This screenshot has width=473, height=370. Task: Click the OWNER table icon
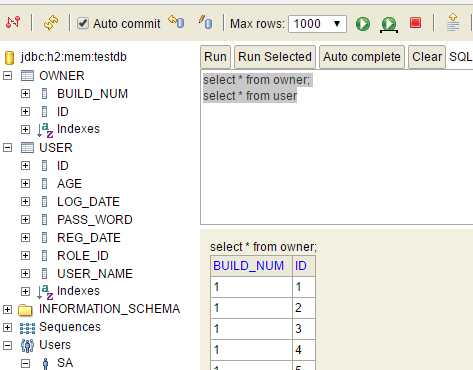pyautogui.click(x=27, y=76)
